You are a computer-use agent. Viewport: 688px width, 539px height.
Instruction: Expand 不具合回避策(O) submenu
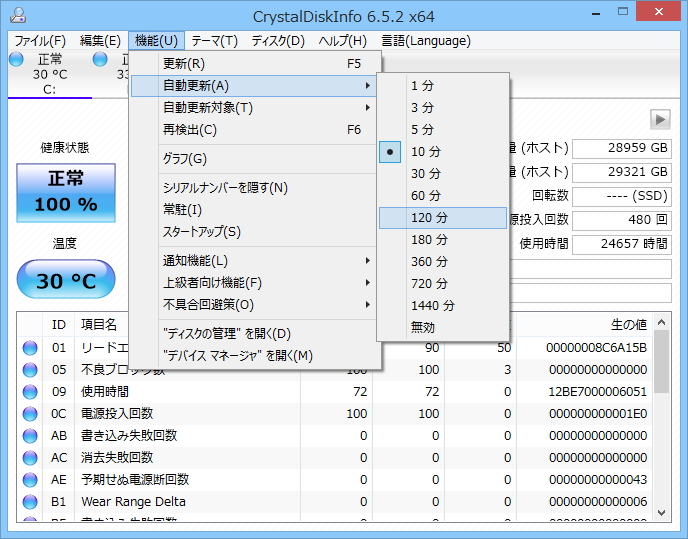[x=254, y=305]
